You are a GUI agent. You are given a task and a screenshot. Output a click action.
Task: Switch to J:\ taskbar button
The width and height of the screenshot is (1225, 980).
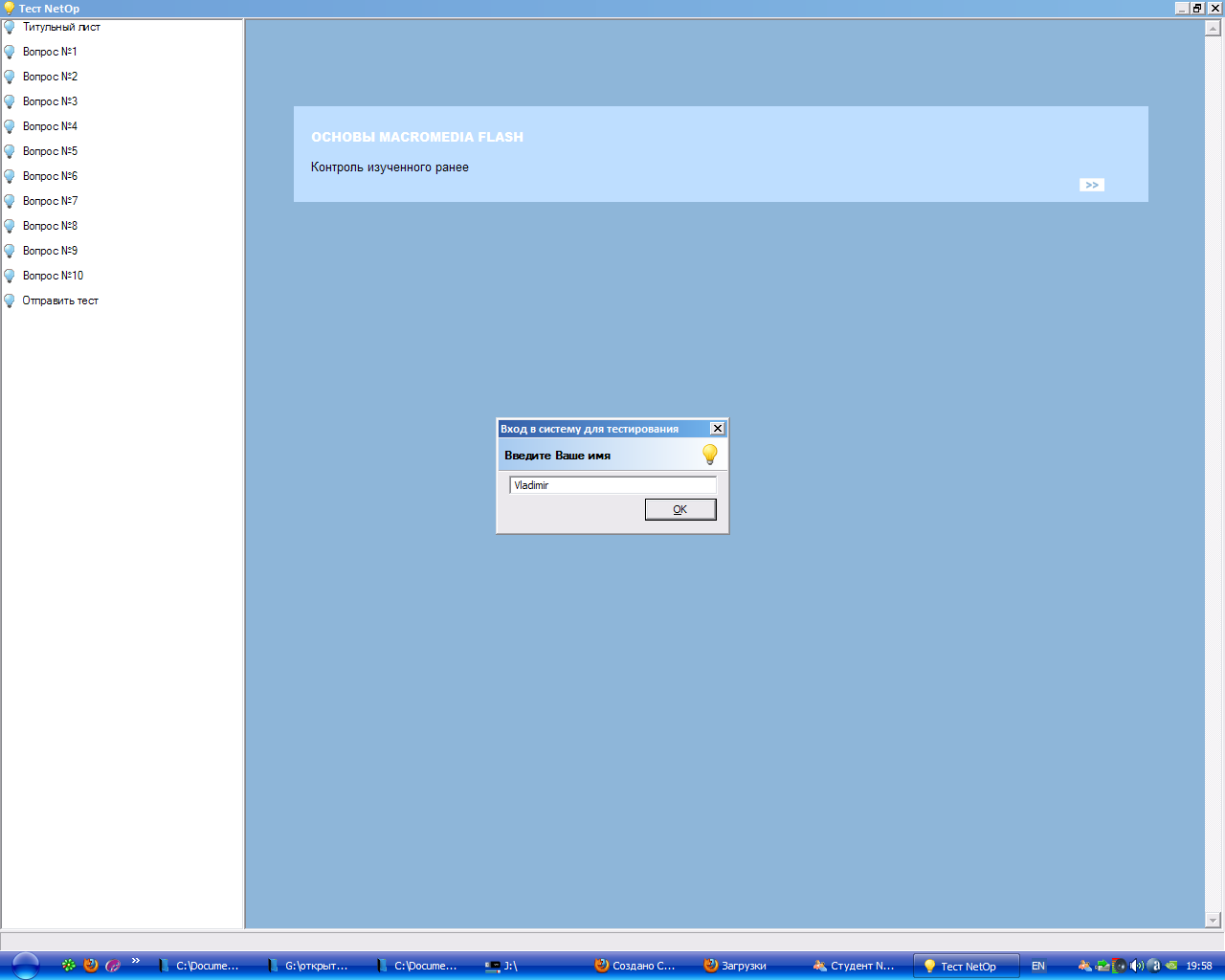[527, 966]
